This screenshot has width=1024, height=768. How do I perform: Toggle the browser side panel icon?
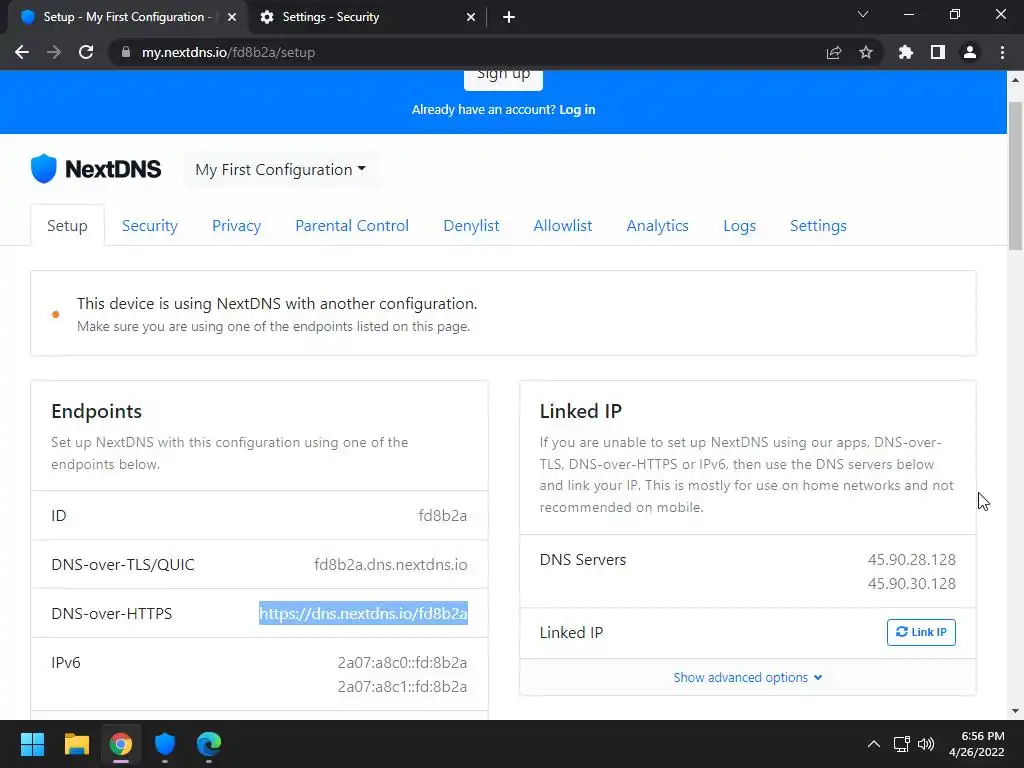coord(938,52)
